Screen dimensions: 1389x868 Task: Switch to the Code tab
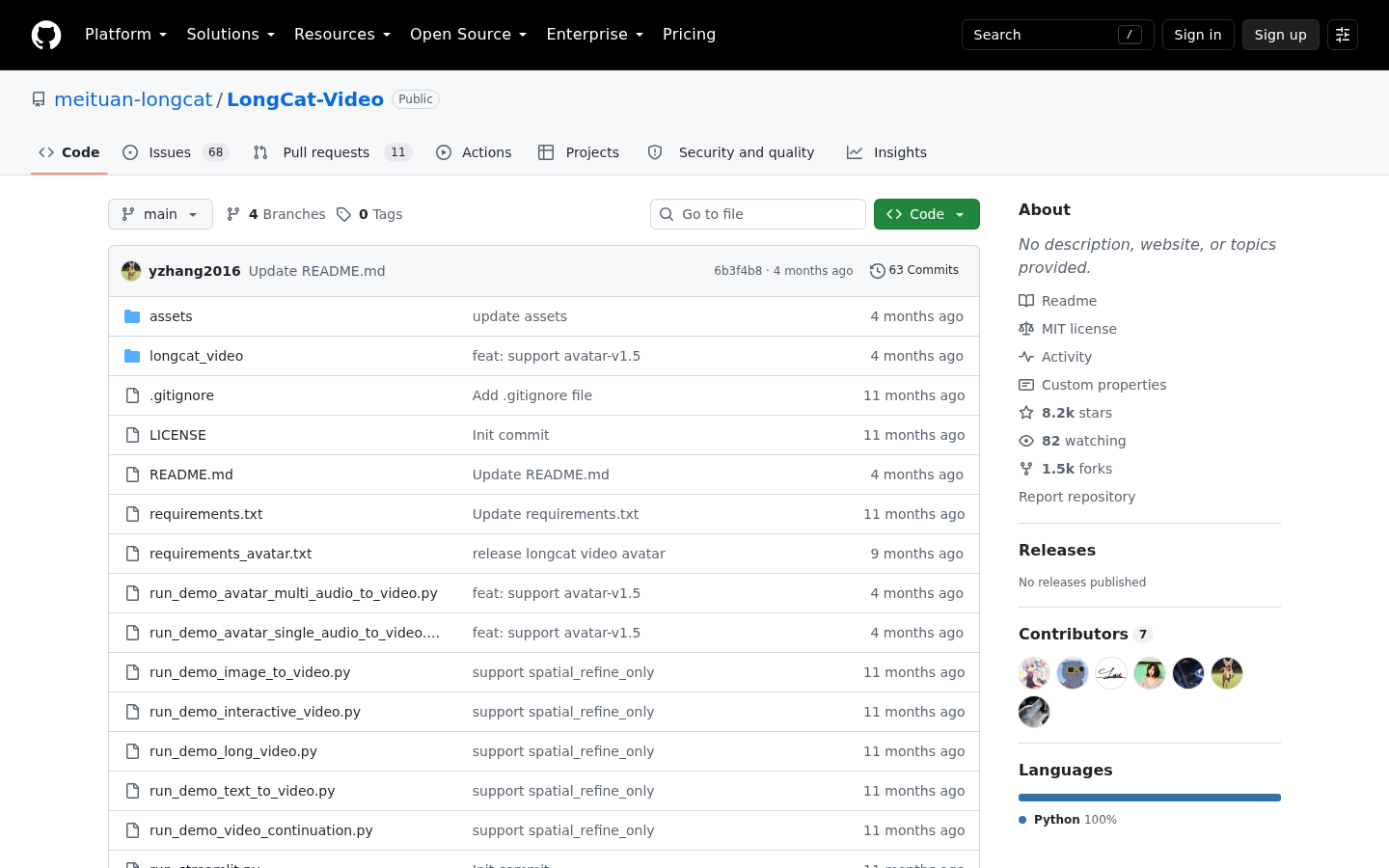(x=69, y=152)
